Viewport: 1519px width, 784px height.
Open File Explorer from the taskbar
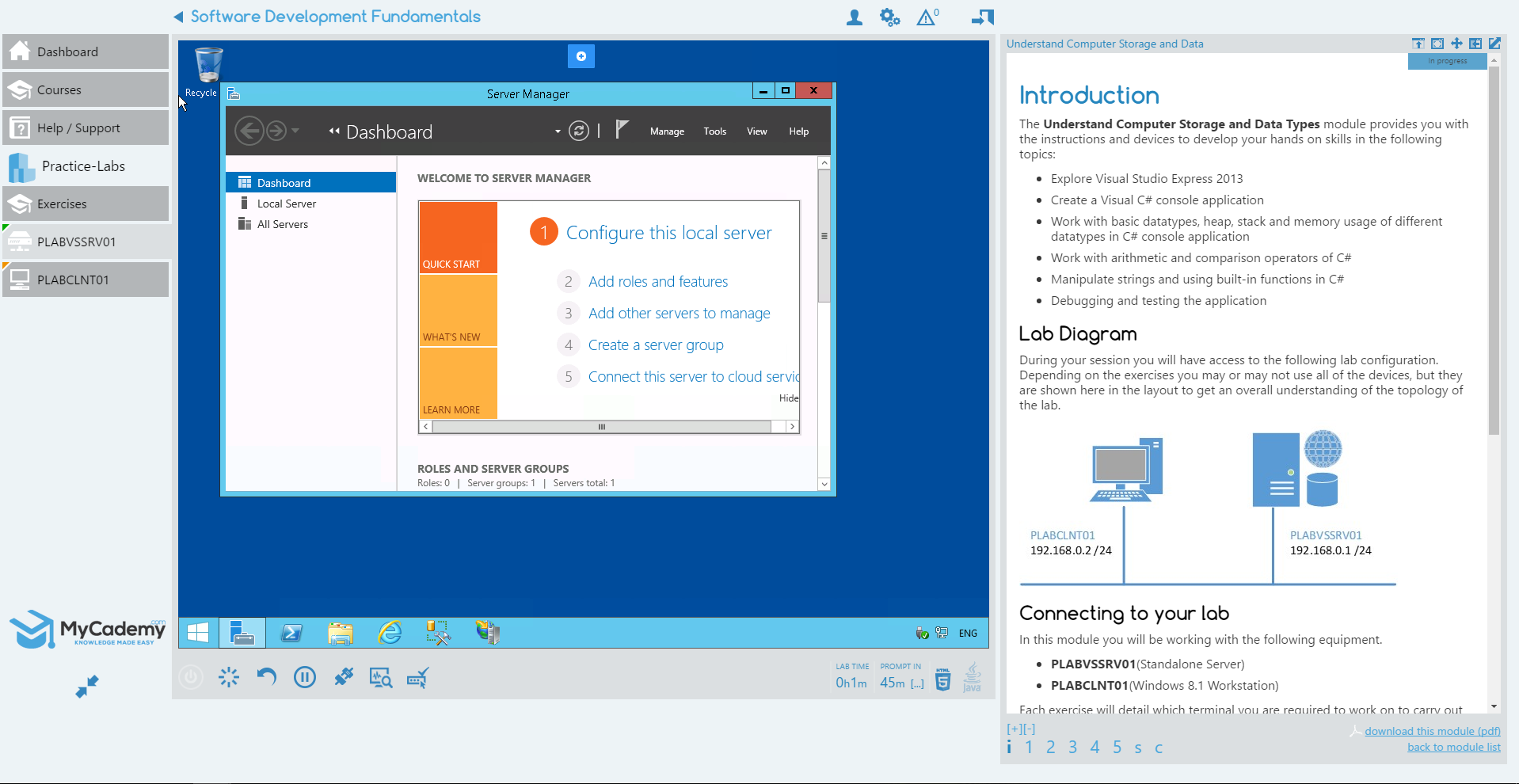(x=340, y=633)
